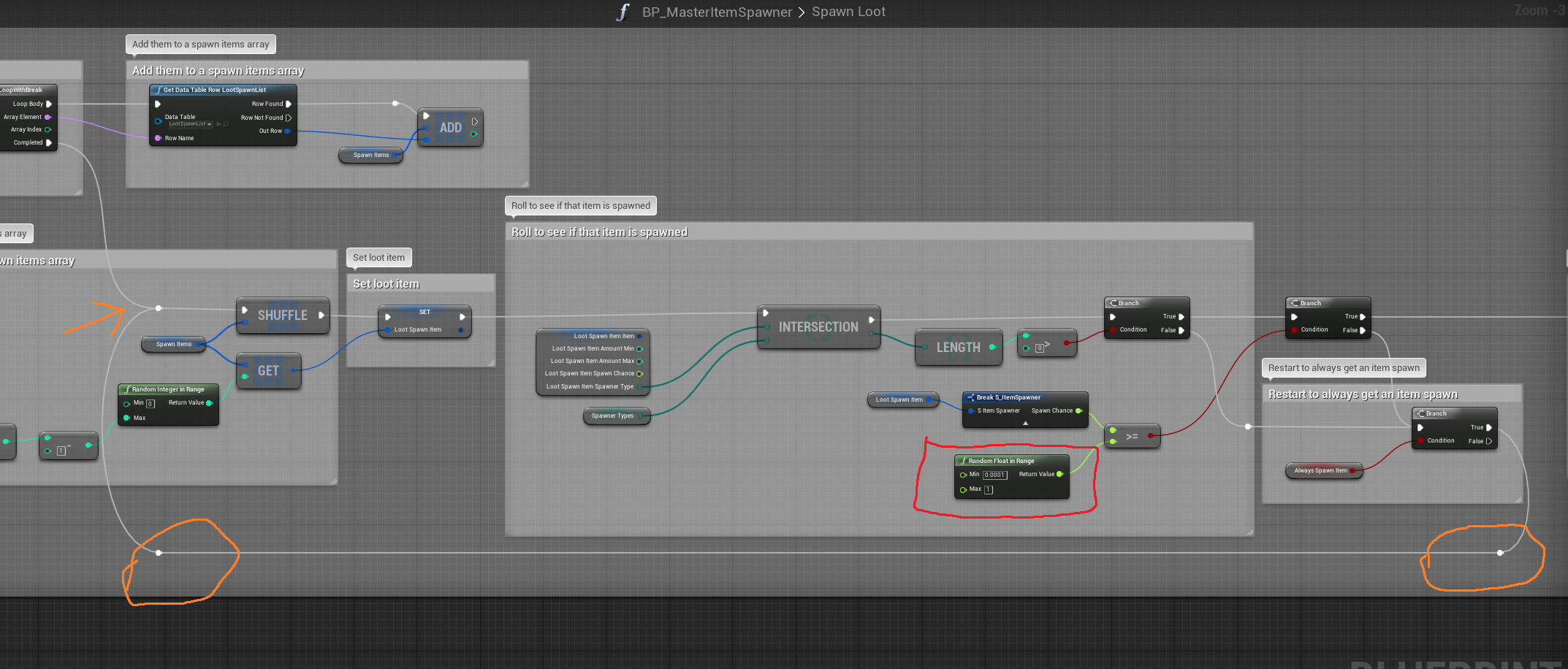
Task: Collapse the Break S_ItemSpawner node pins
Action: 1025,423
